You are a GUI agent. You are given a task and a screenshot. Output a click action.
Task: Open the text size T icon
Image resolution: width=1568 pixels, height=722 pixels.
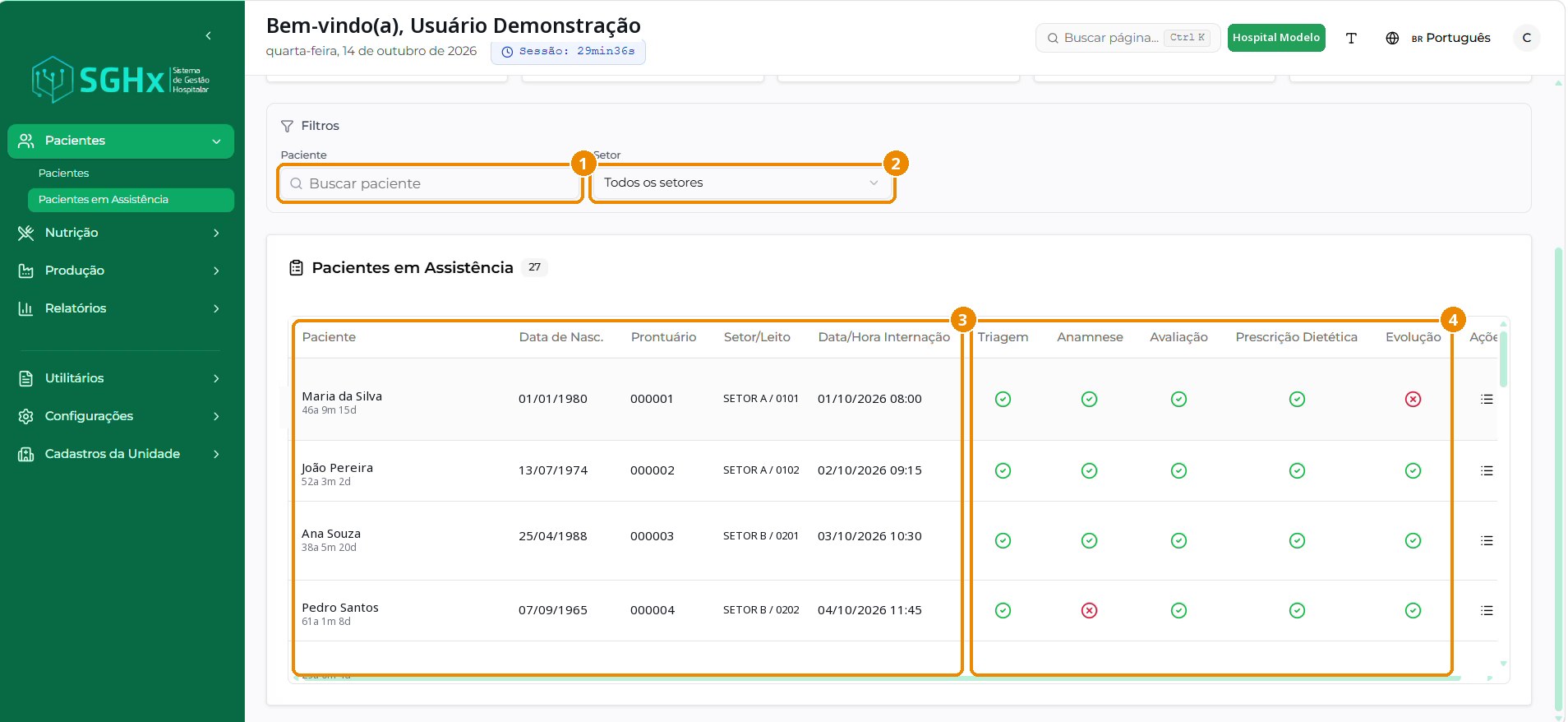[x=1351, y=38]
